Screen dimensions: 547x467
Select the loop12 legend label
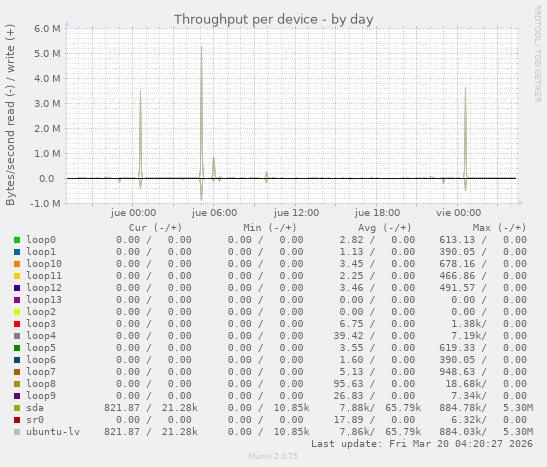(44, 288)
